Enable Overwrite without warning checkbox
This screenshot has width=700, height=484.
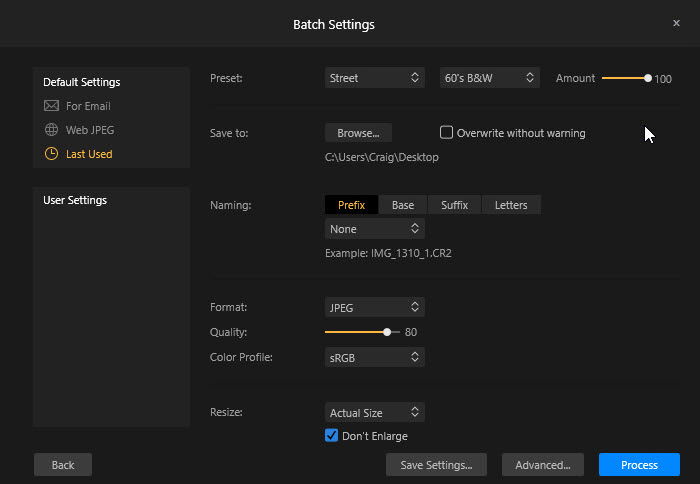[447, 132]
